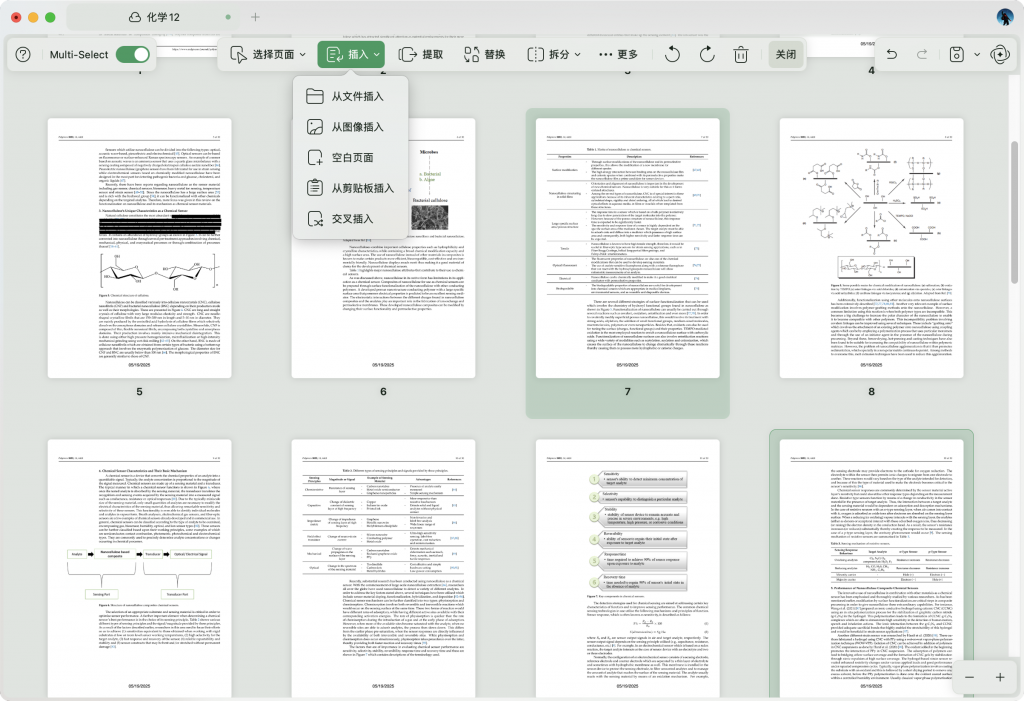This screenshot has height=701, width=1024.
Task: Undo the last action
Action: pos(891,55)
